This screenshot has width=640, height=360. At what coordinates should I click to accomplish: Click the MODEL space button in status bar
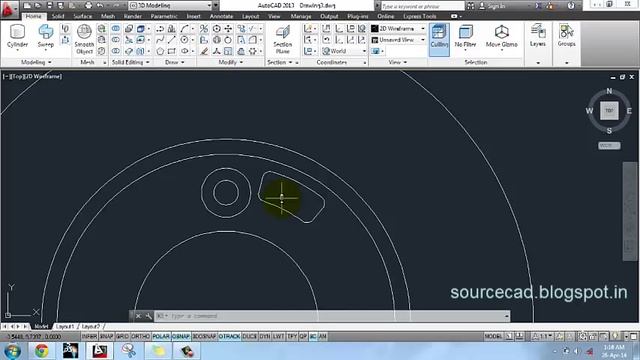click(x=493, y=336)
